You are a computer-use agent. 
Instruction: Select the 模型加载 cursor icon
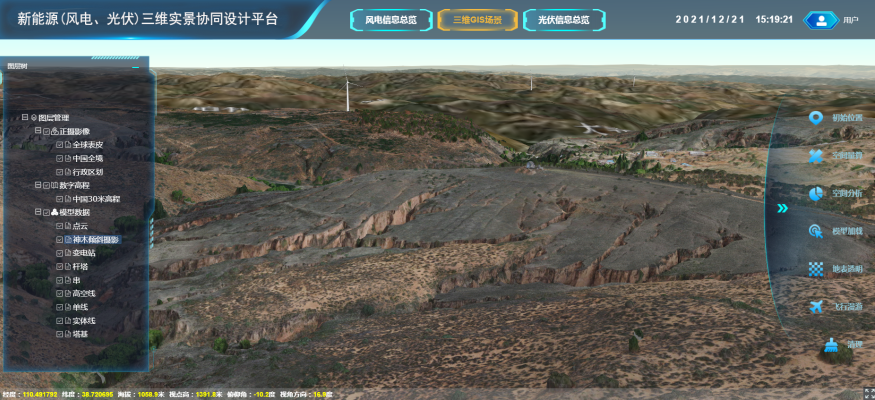(816, 231)
